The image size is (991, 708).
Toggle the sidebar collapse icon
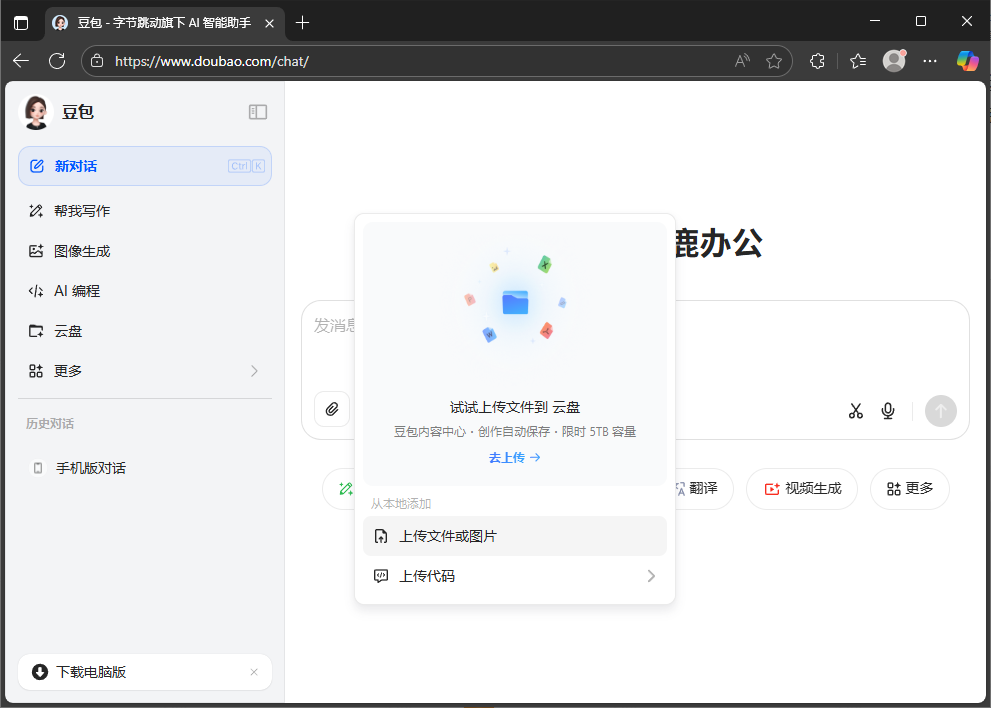[258, 112]
